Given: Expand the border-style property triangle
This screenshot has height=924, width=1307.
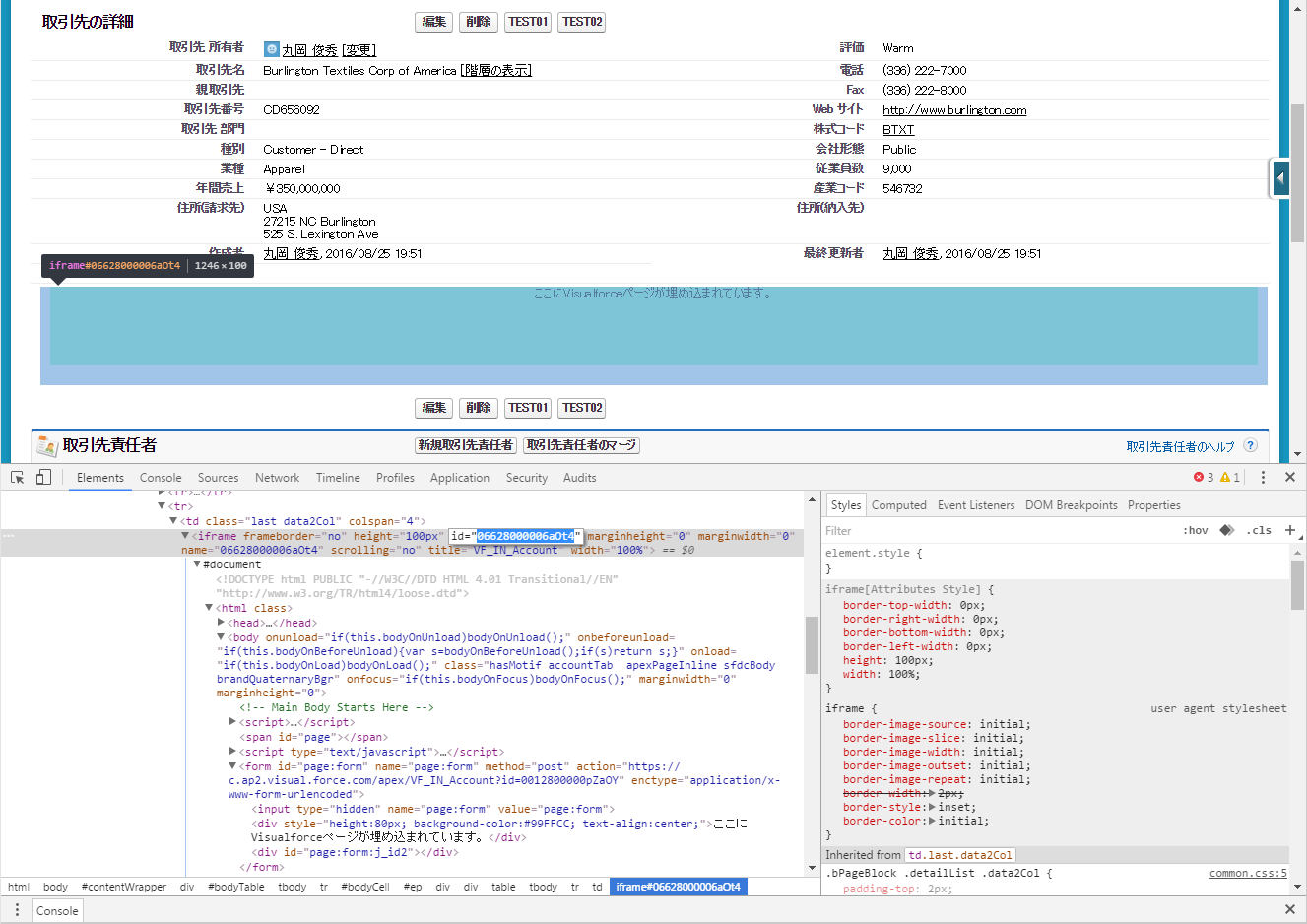Looking at the screenshot, I should coord(932,807).
